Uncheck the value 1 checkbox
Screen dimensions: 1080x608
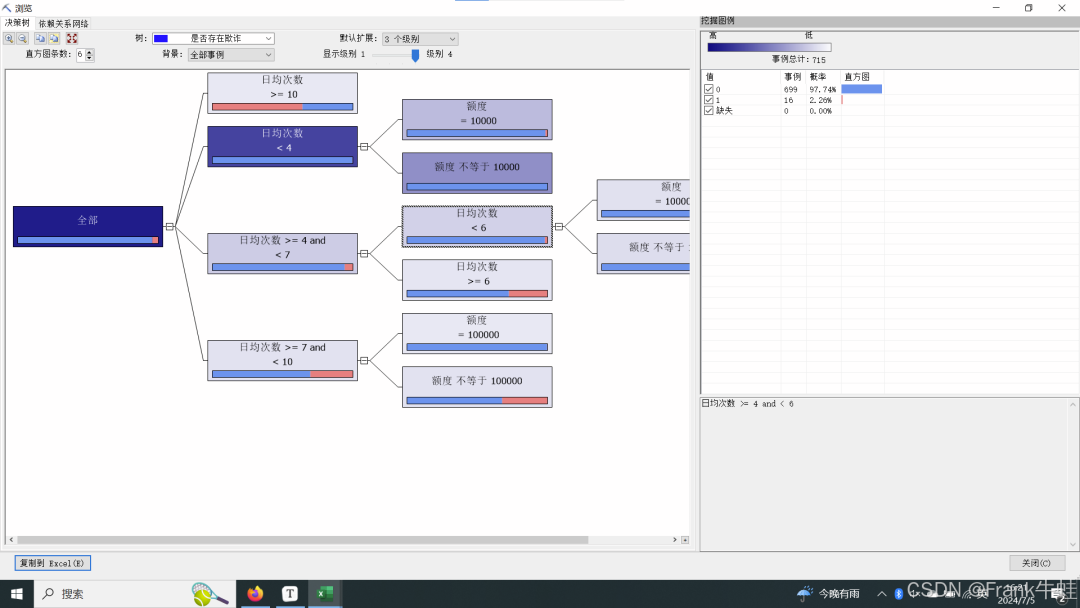pos(709,100)
